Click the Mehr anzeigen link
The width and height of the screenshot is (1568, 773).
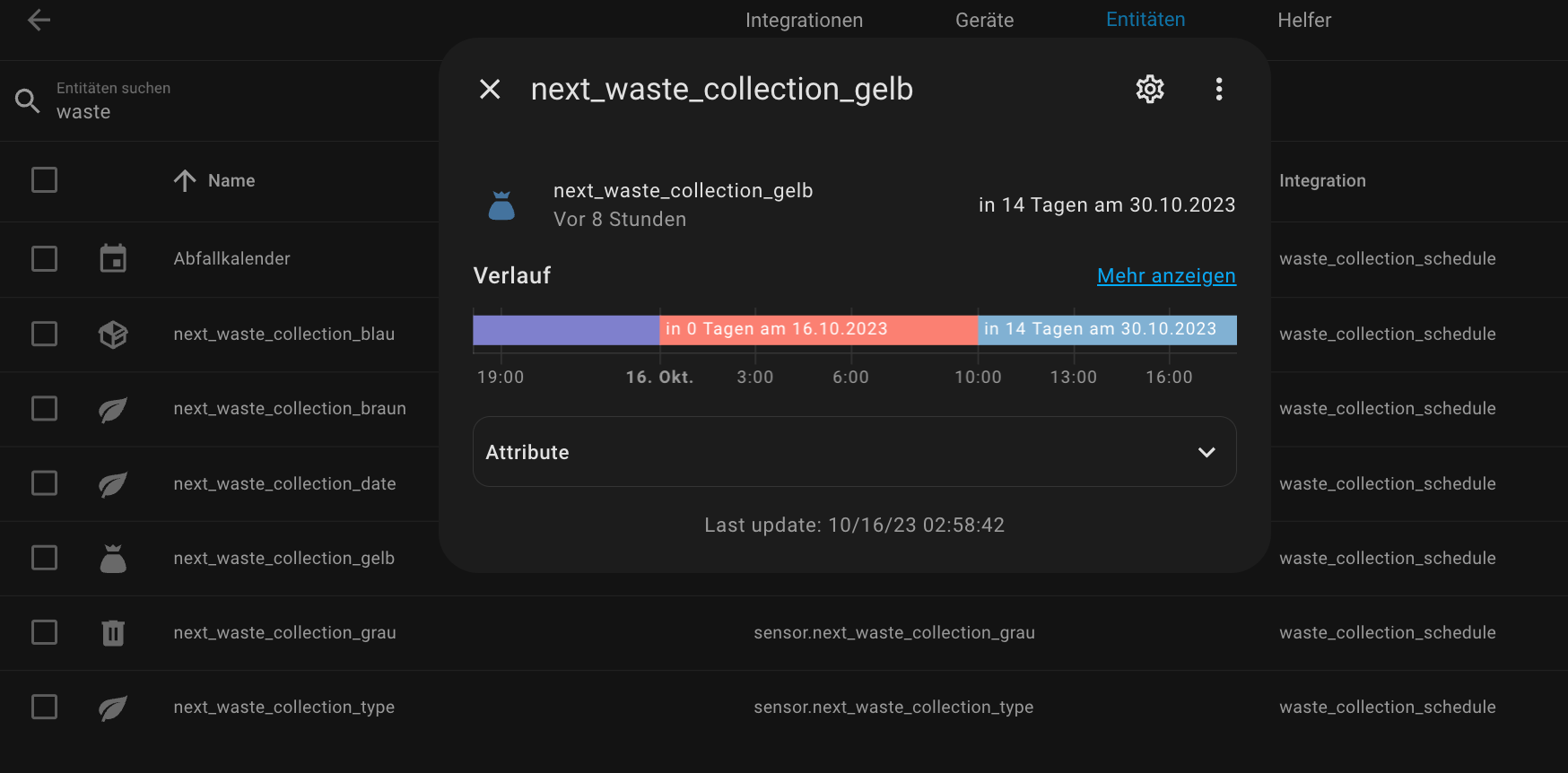click(x=1166, y=276)
